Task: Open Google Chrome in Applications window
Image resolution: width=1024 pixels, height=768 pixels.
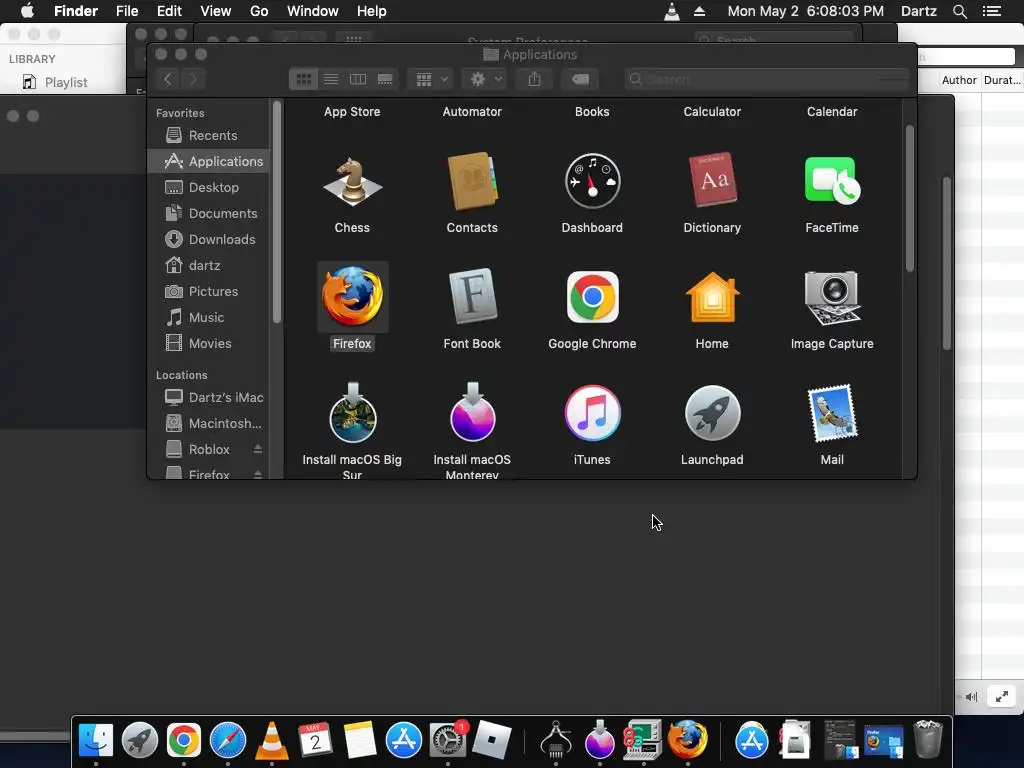Action: pyautogui.click(x=592, y=297)
